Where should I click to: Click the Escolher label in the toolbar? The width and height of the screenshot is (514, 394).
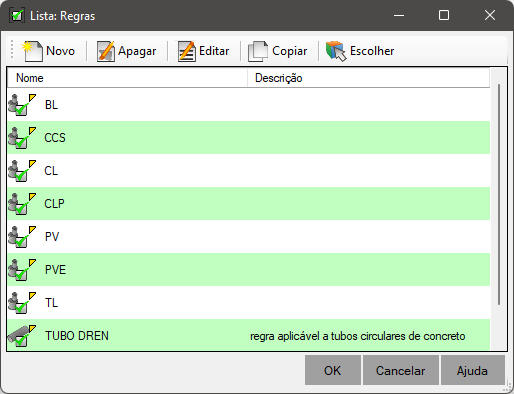pyautogui.click(x=372, y=51)
